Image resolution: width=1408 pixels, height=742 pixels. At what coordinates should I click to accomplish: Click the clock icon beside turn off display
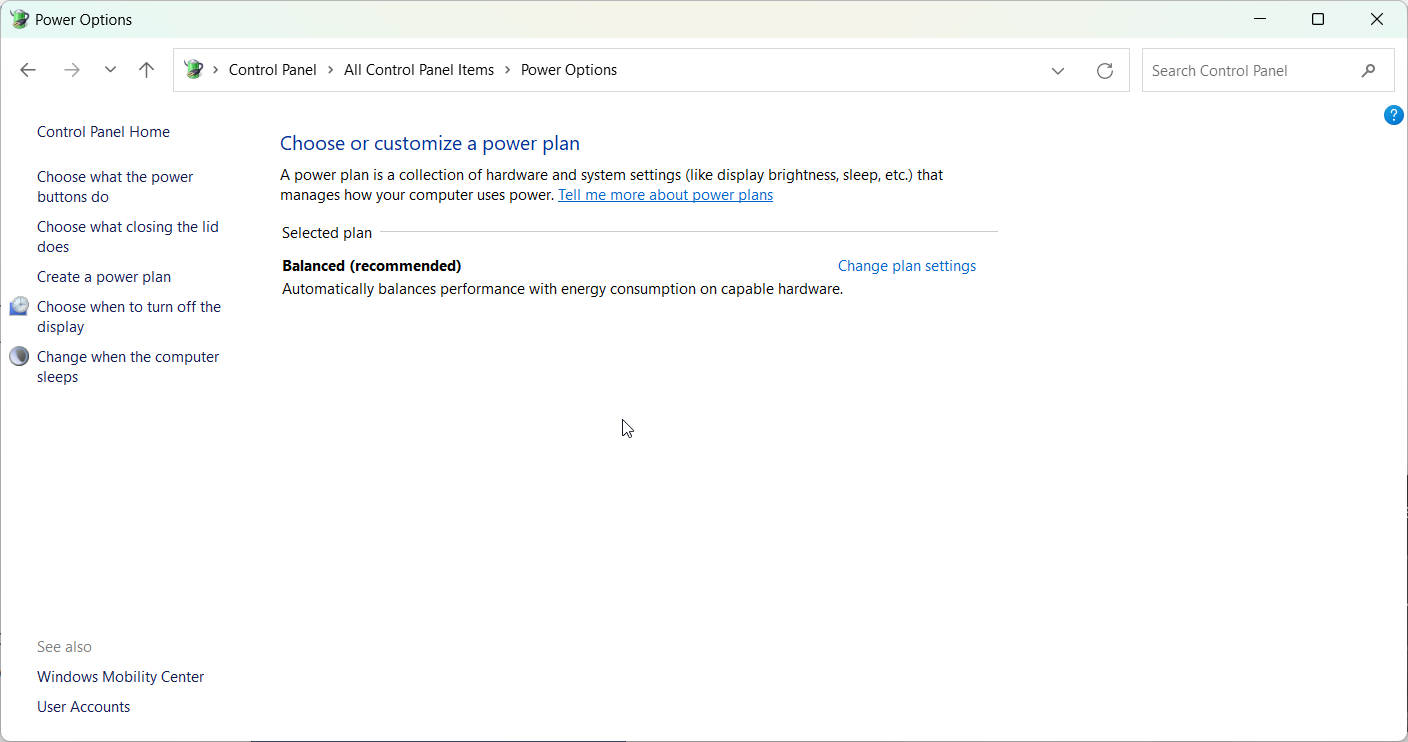point(20,306)
